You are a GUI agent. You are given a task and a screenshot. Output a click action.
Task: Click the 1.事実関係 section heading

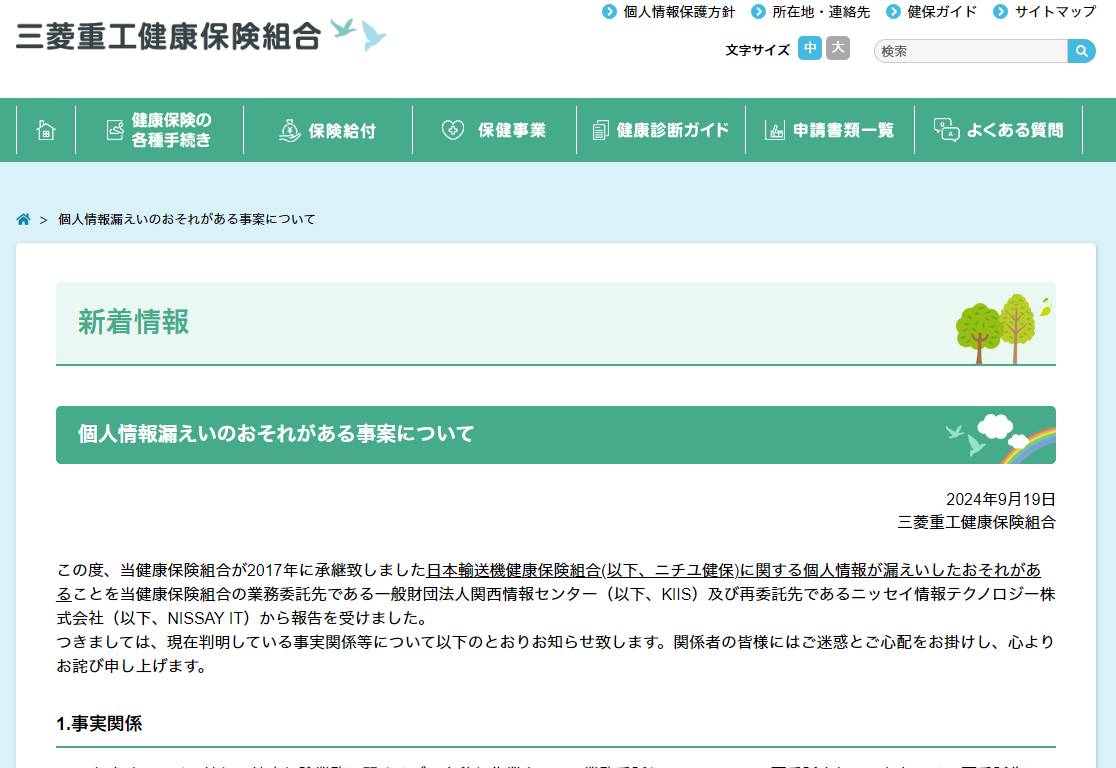(x=99, y=724)
